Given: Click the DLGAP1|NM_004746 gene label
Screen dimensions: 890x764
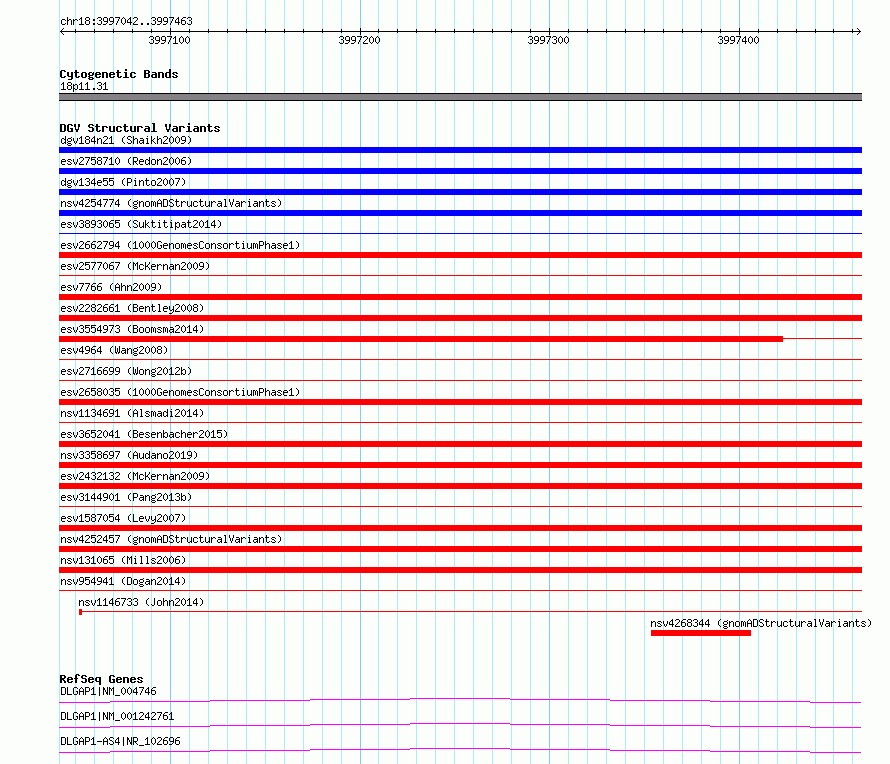Looking at the screenshot, I should click(x=108, y=691).
